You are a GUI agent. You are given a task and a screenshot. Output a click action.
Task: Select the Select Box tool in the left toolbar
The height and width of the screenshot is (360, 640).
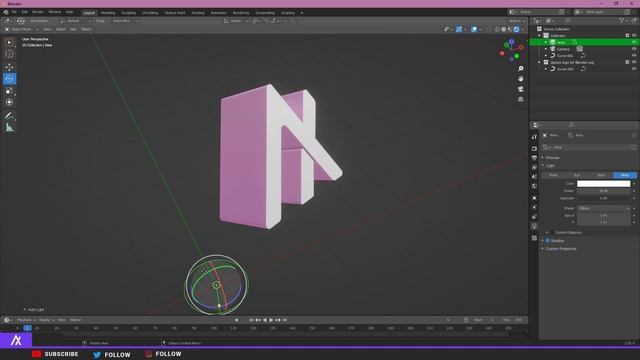click(9, 42)
